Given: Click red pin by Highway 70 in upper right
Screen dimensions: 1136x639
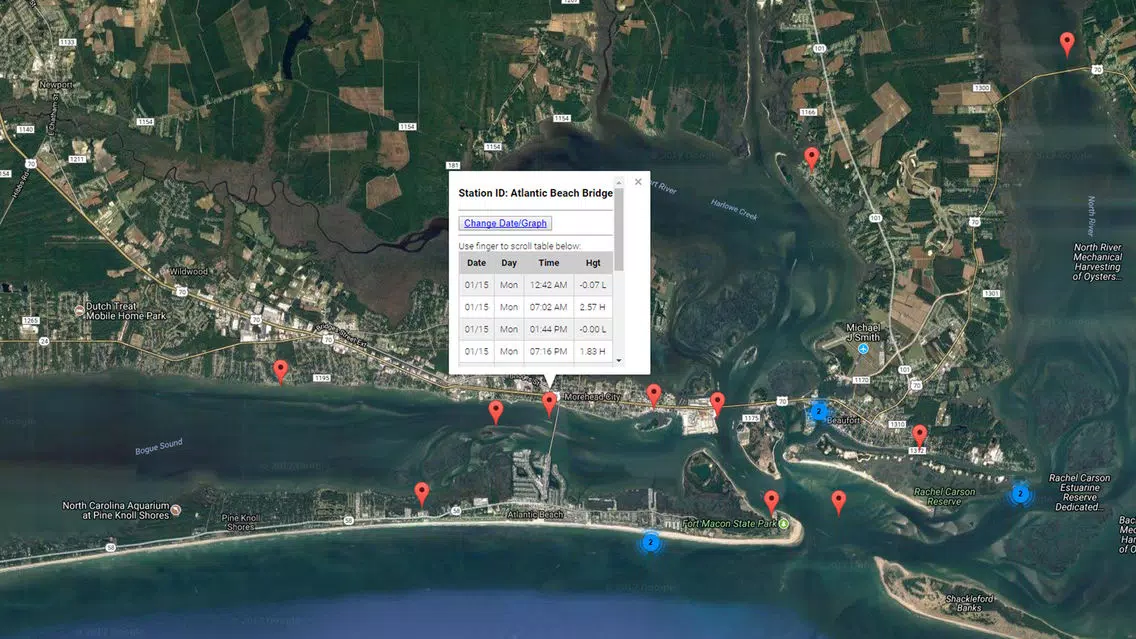Looking at the screenshot, I should [1066, 43].
